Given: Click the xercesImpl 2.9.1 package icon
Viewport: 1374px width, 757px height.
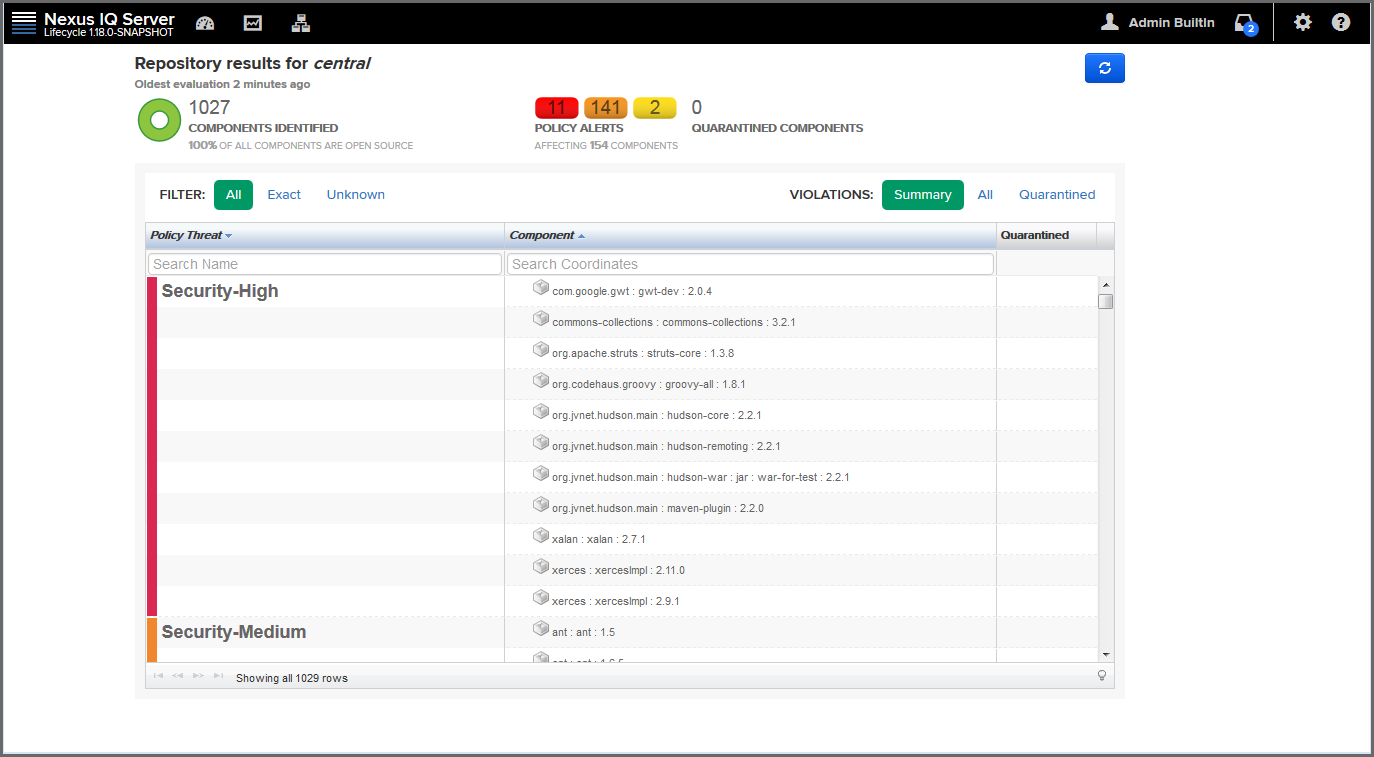Looking at the screenshot, I should [541, 598].
